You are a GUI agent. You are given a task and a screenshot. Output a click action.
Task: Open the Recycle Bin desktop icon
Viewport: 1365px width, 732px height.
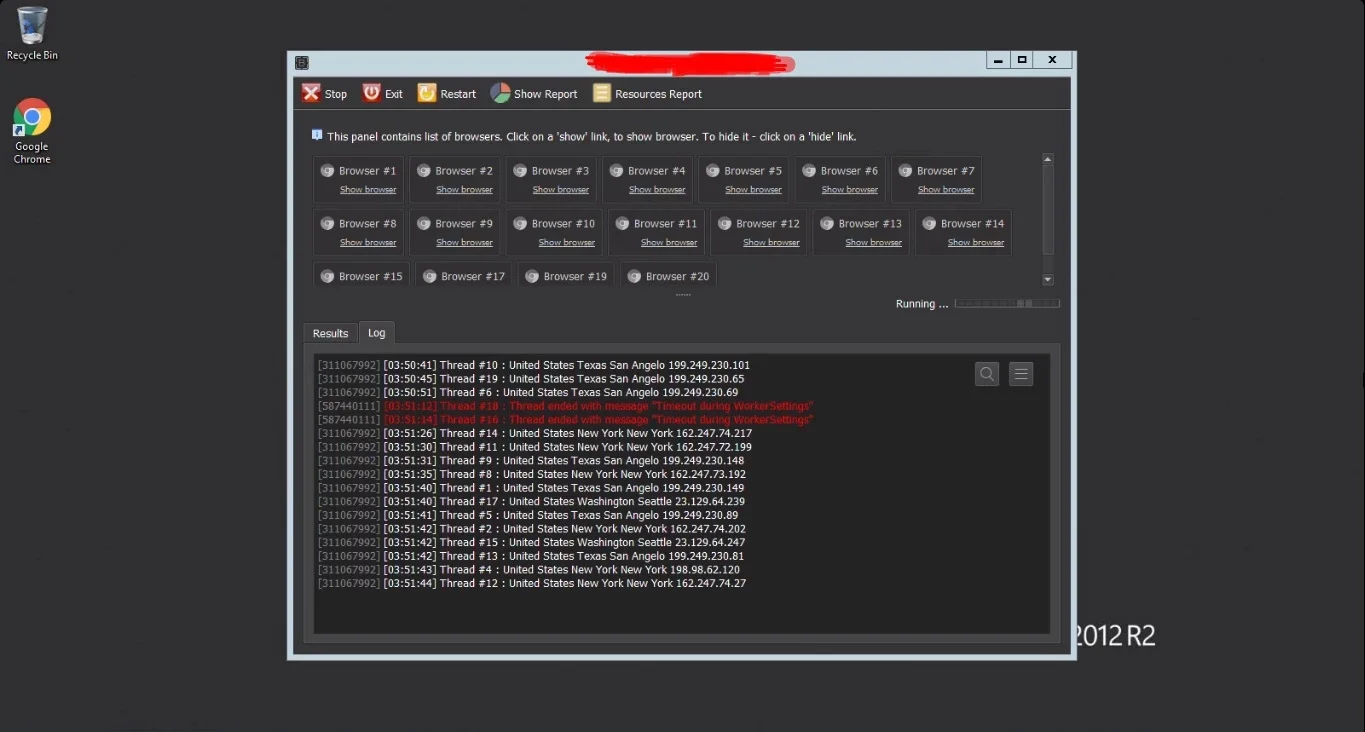click(32, 33)
